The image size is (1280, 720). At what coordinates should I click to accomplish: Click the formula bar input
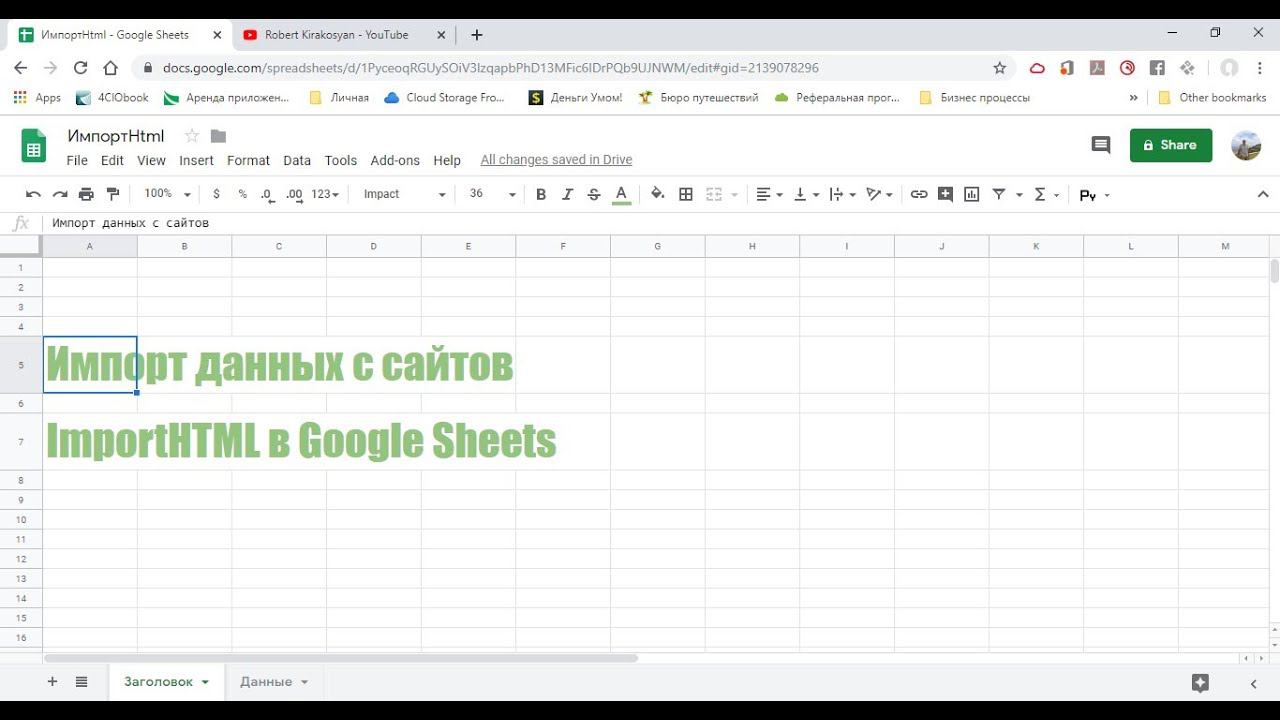pos(660,223)
